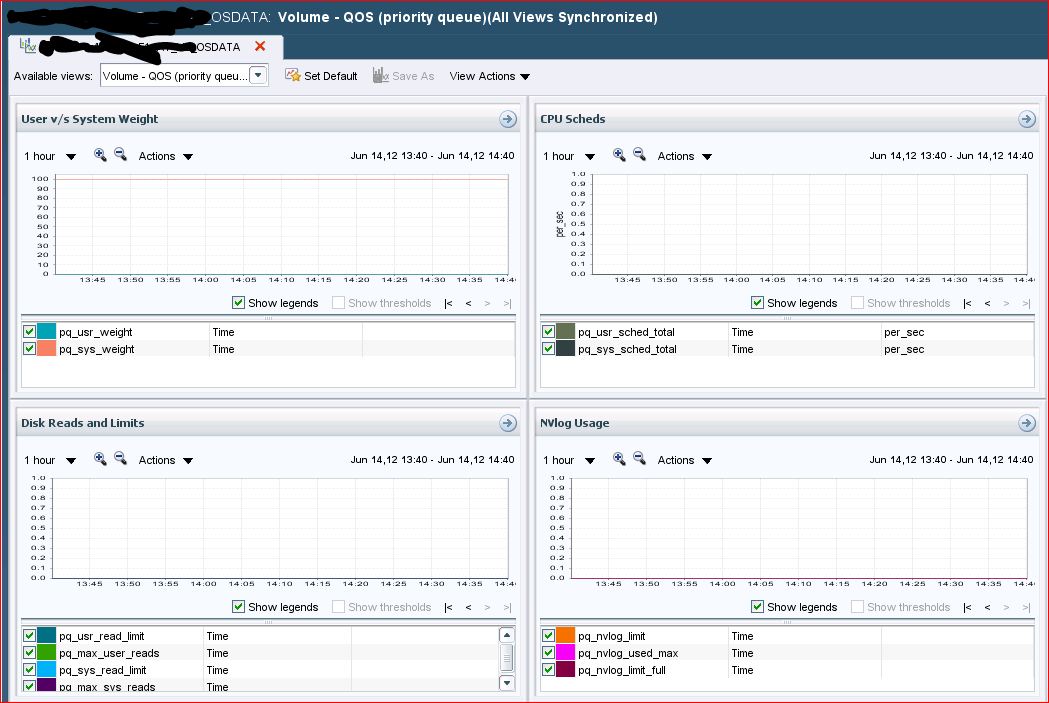Close the QOSDATA tab with red X
The height and width of the screenshot is (703, 1049).
(x=260, y=46)
